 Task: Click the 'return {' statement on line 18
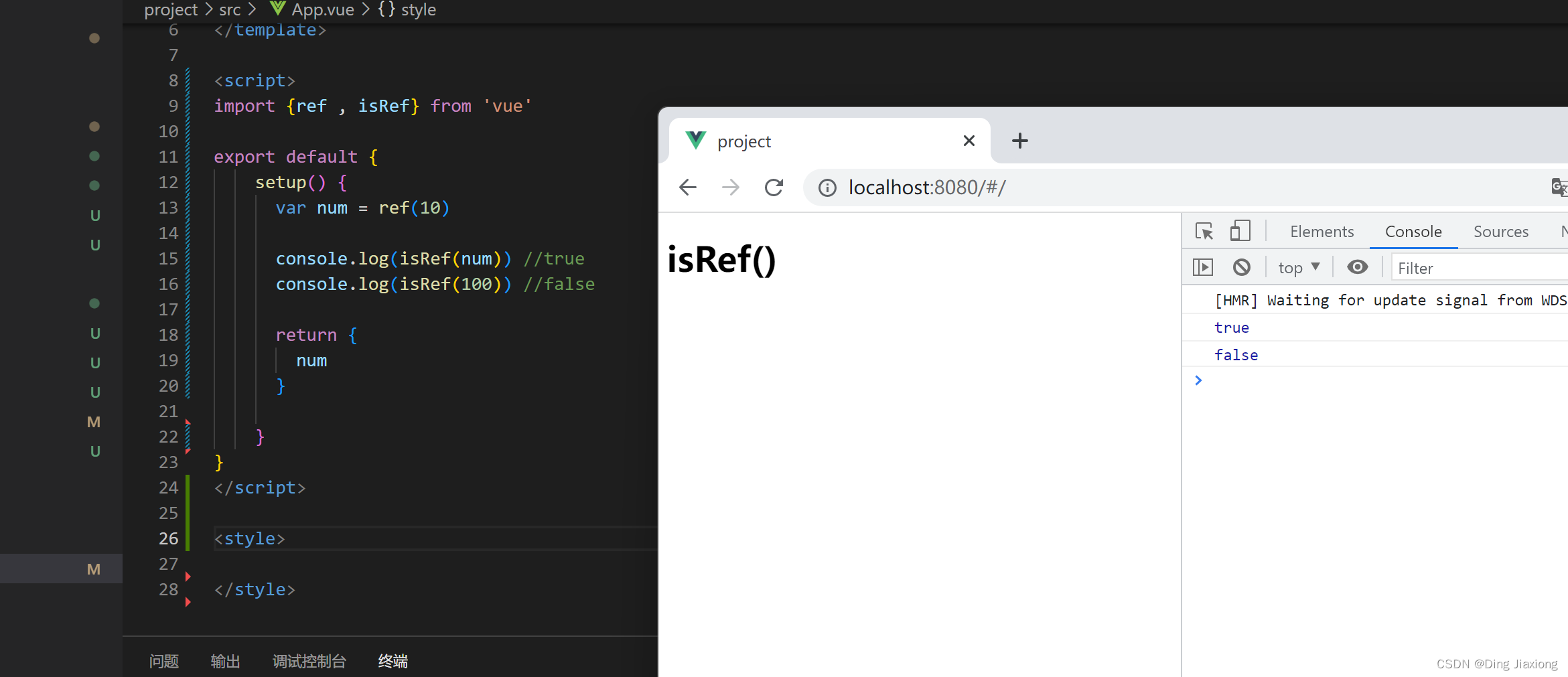[x=317, y=335]
